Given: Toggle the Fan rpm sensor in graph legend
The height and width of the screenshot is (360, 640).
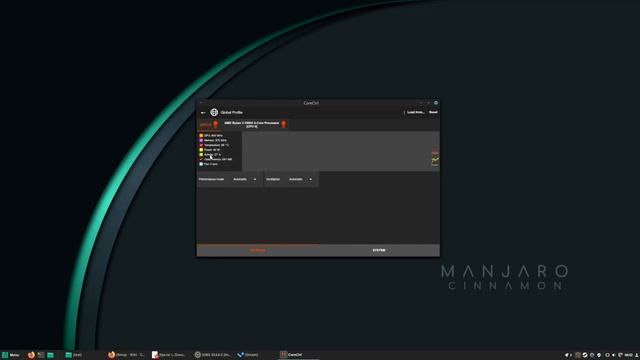Looking at the screenshot, I should pos(209,164).
